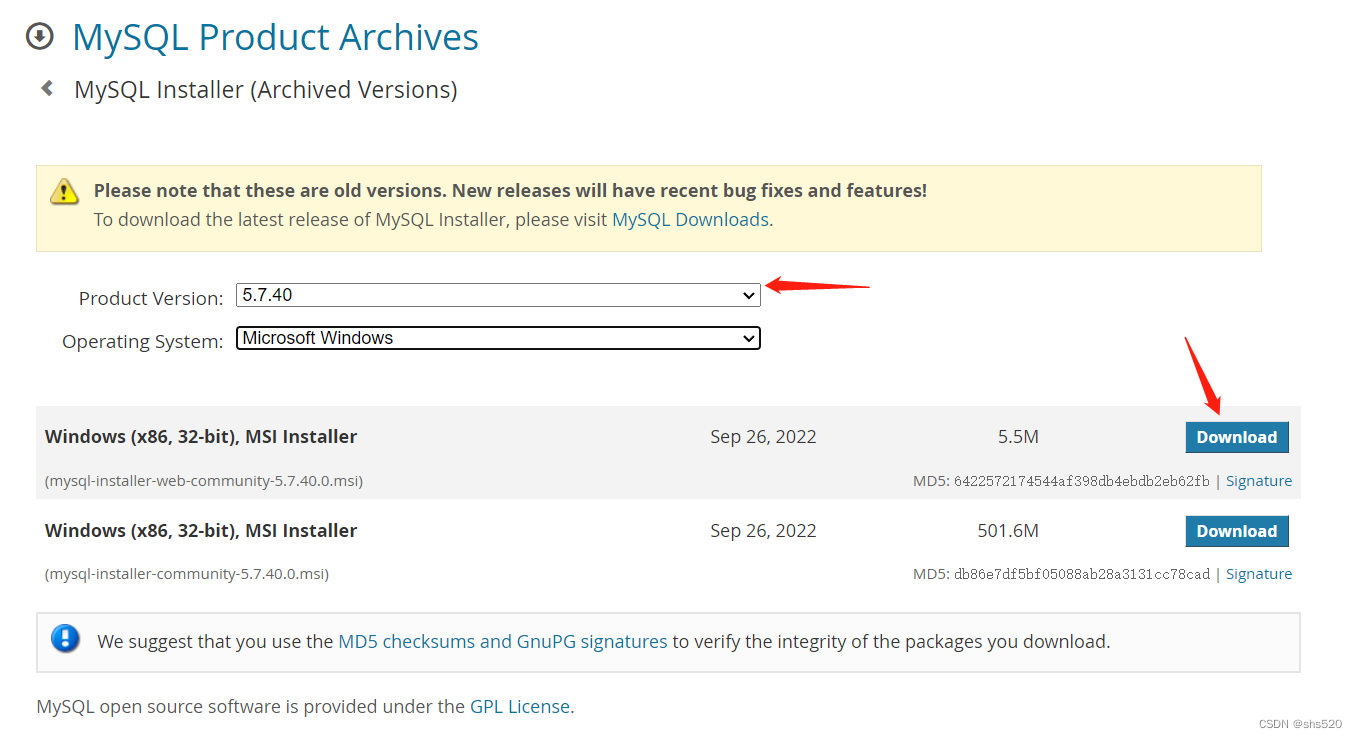Viewport: 1357px width, 738px height.
Task: Download the 5.5M web community installer
Action: tap(1237, 437)
